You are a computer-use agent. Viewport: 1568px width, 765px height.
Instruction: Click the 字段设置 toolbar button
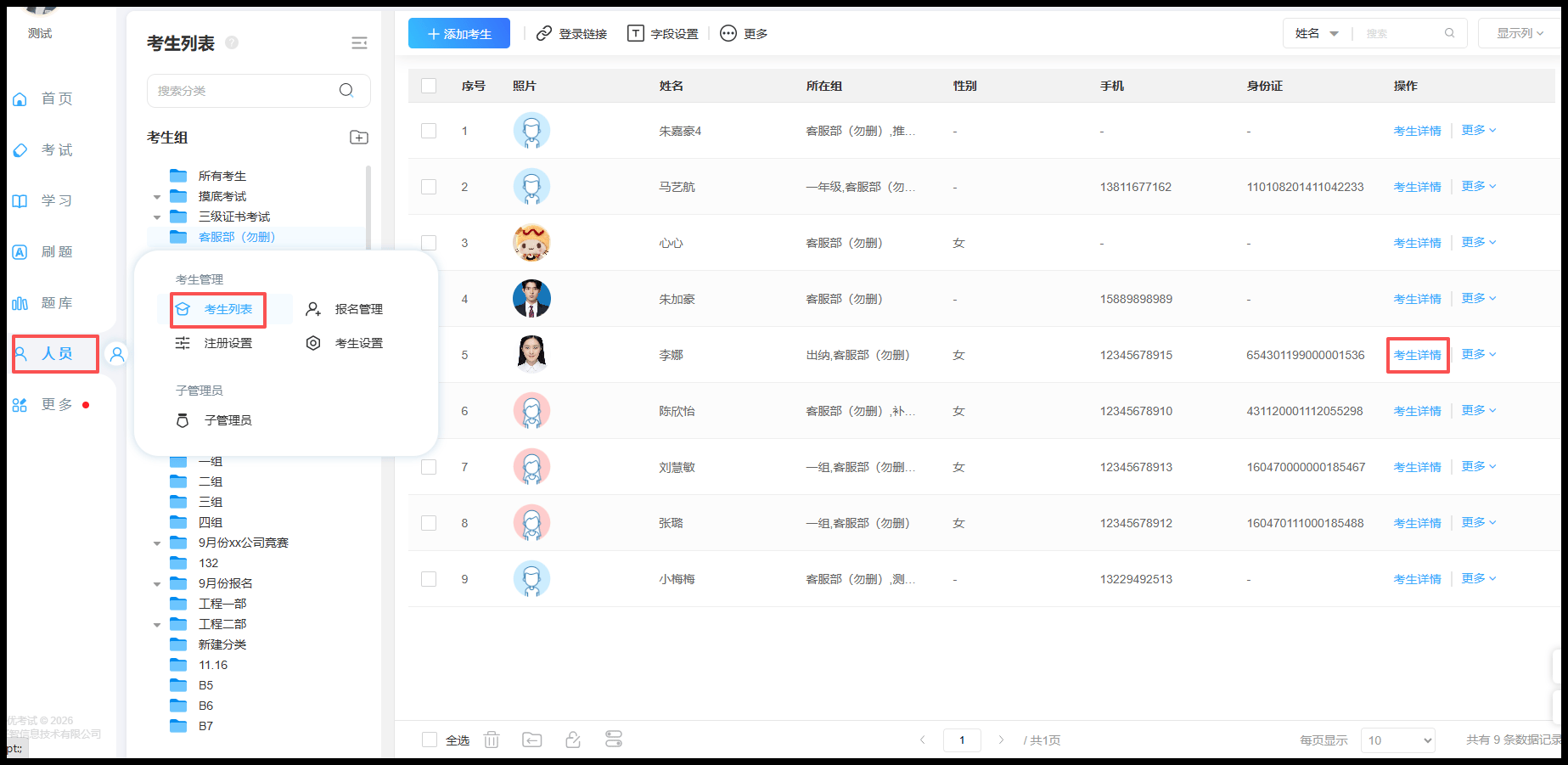[x=663, y=33]
